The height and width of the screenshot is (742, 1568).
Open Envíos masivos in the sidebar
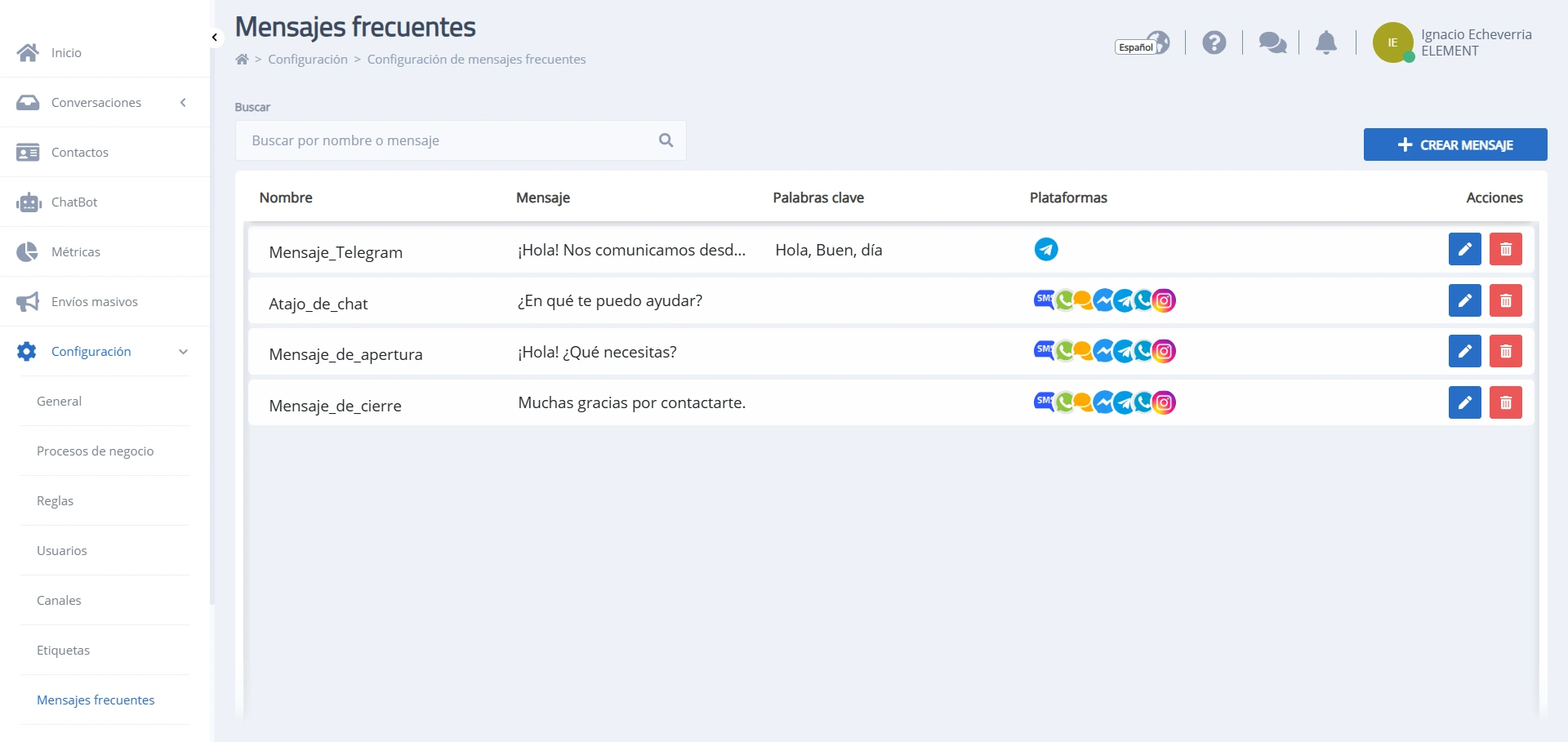(95, 302)
